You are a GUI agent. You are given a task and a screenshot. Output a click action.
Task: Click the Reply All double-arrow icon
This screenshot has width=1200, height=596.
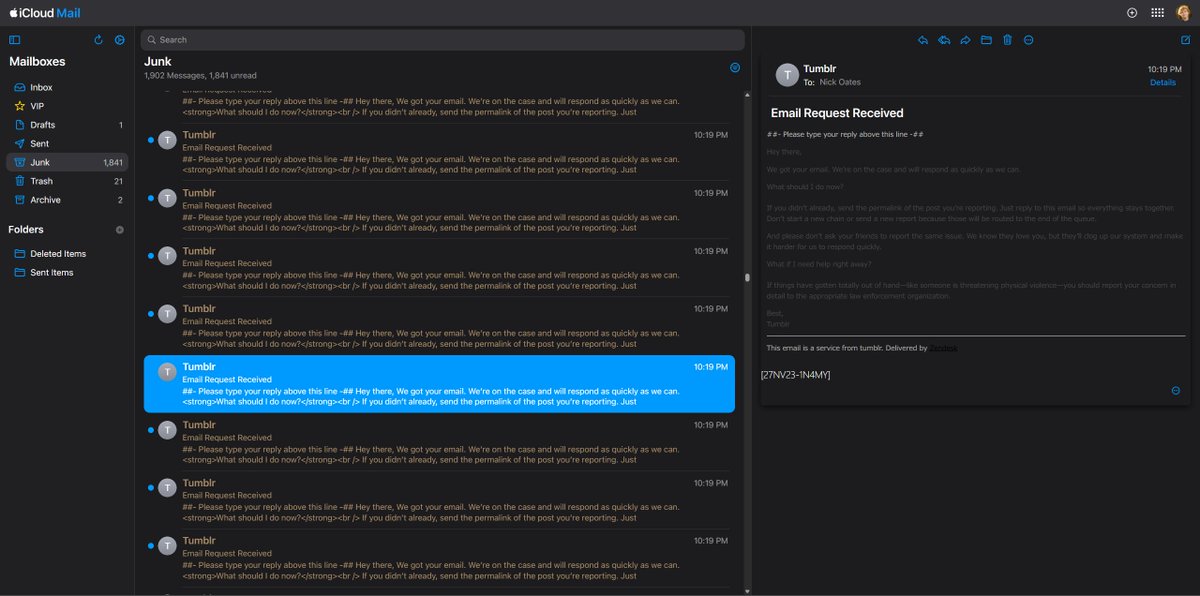[944, 40]
